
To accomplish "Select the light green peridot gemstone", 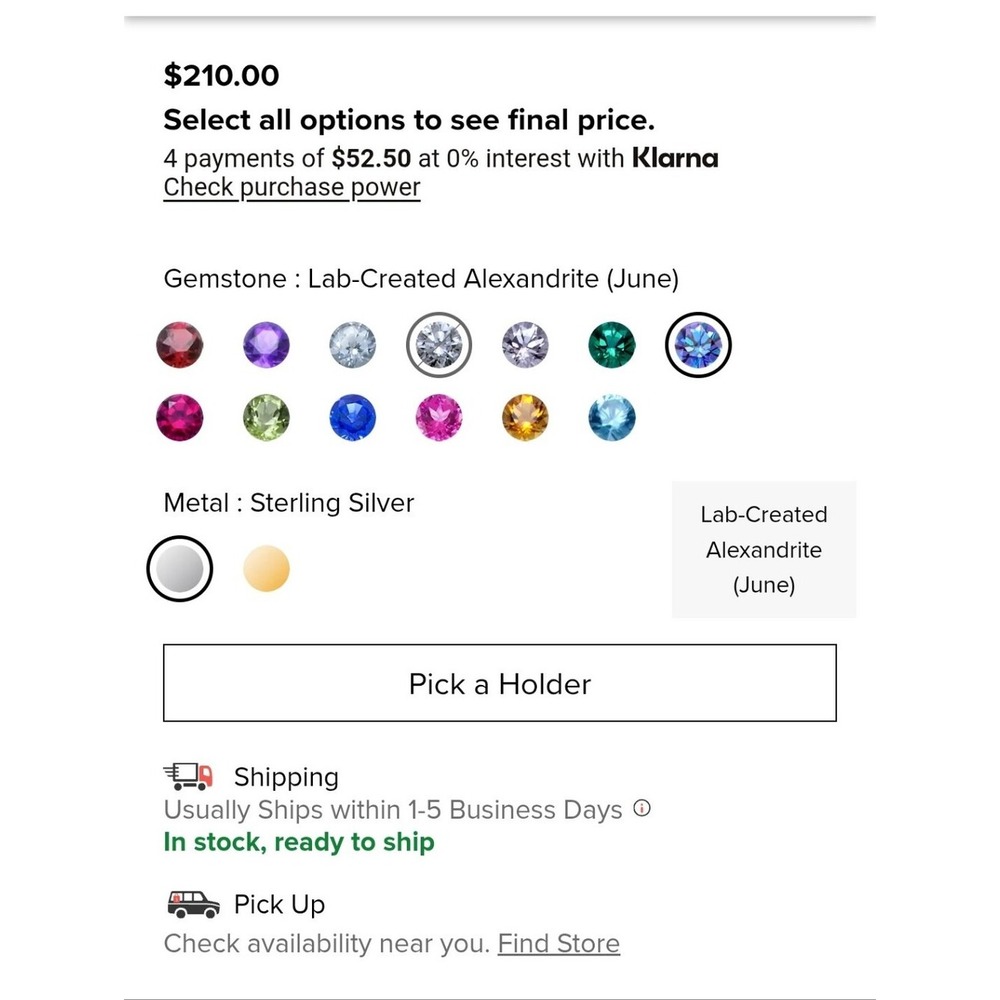I will pyautogui.click(x=267, y=418).
